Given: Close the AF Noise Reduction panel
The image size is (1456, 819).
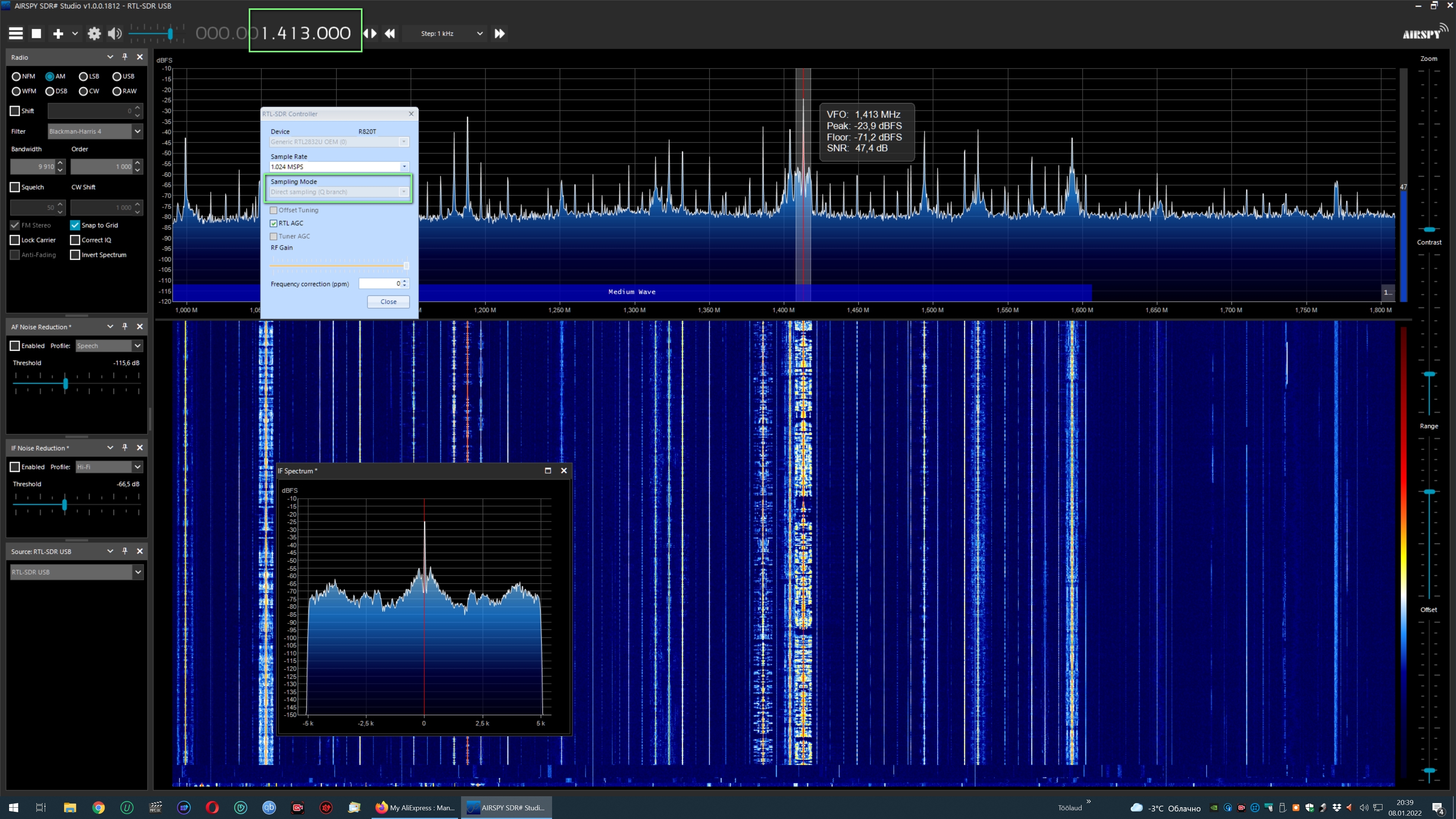Looking at the screenshot, I should point(140,327).
